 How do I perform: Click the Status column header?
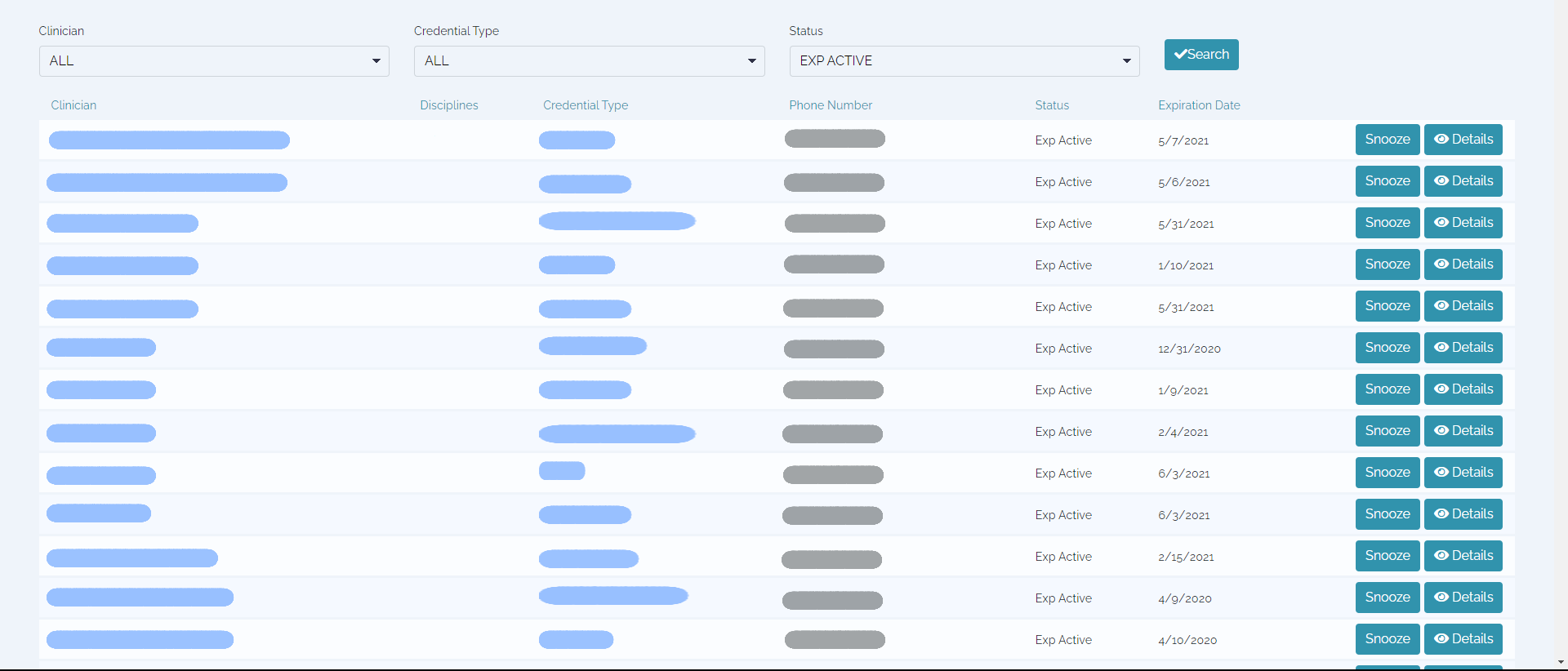point(1052,105)
